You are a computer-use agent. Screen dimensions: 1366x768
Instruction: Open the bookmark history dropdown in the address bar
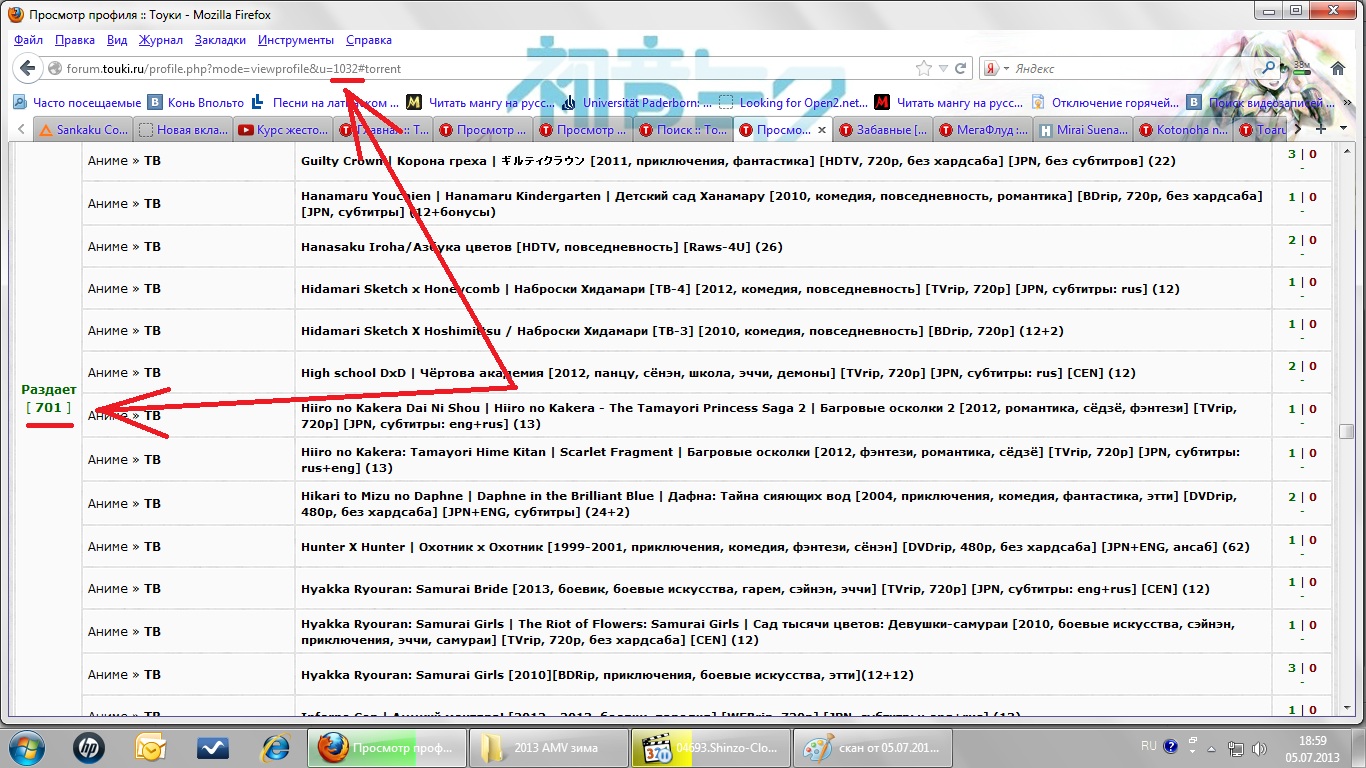click(944, 69)
